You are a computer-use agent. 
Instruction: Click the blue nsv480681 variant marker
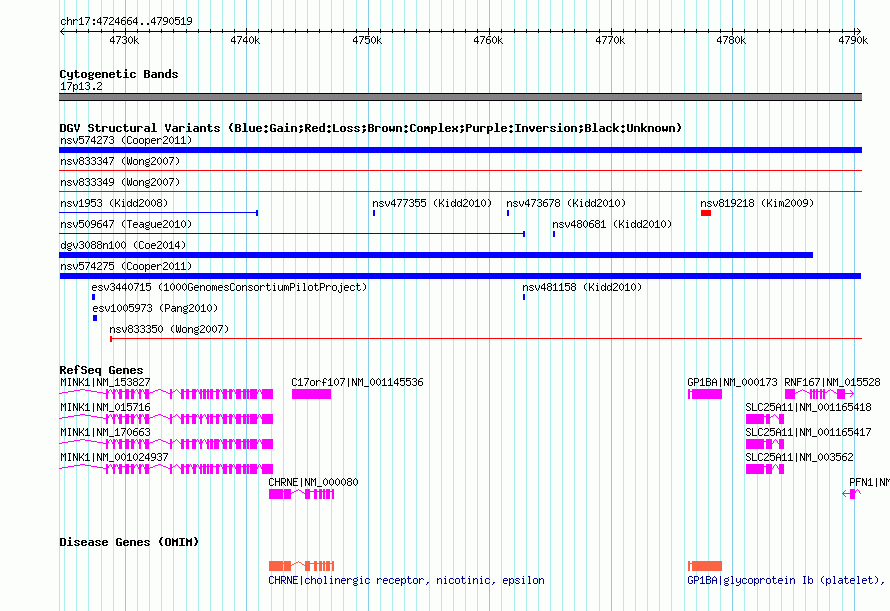coord(554,234)
